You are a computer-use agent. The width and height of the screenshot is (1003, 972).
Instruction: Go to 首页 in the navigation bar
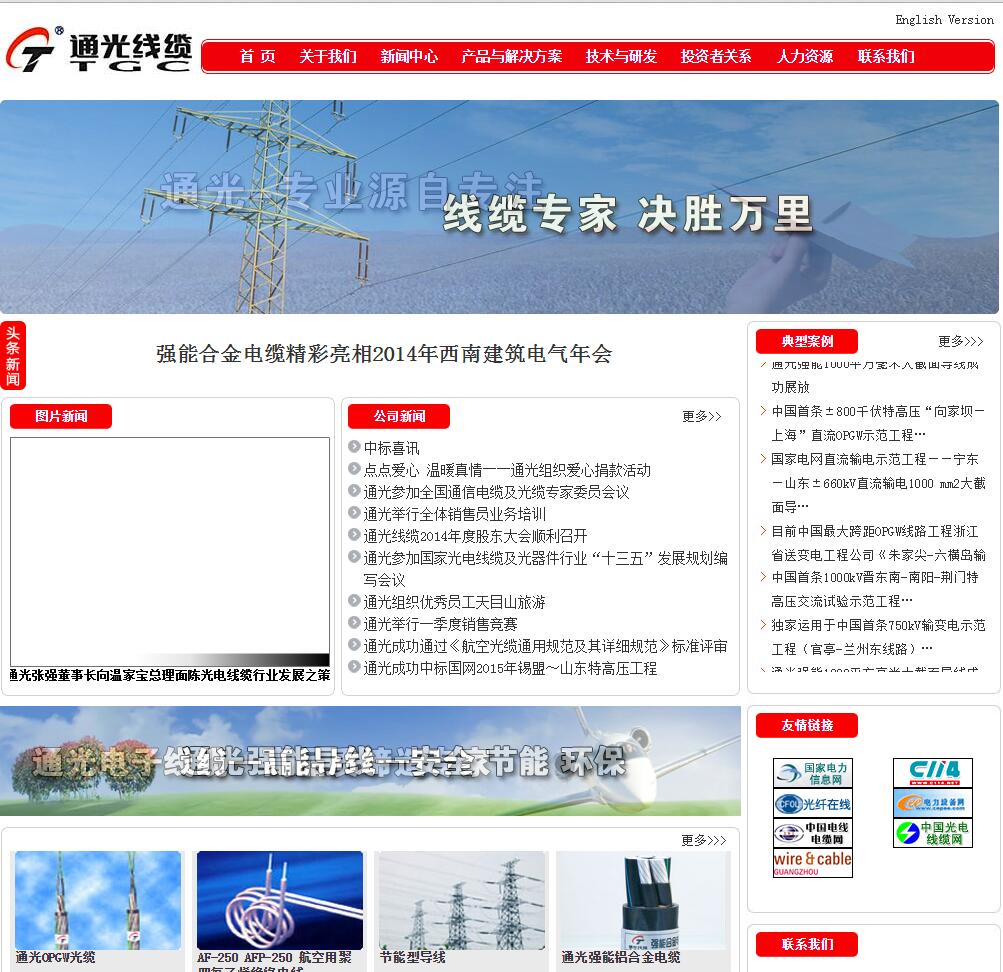tap(257, 56)
